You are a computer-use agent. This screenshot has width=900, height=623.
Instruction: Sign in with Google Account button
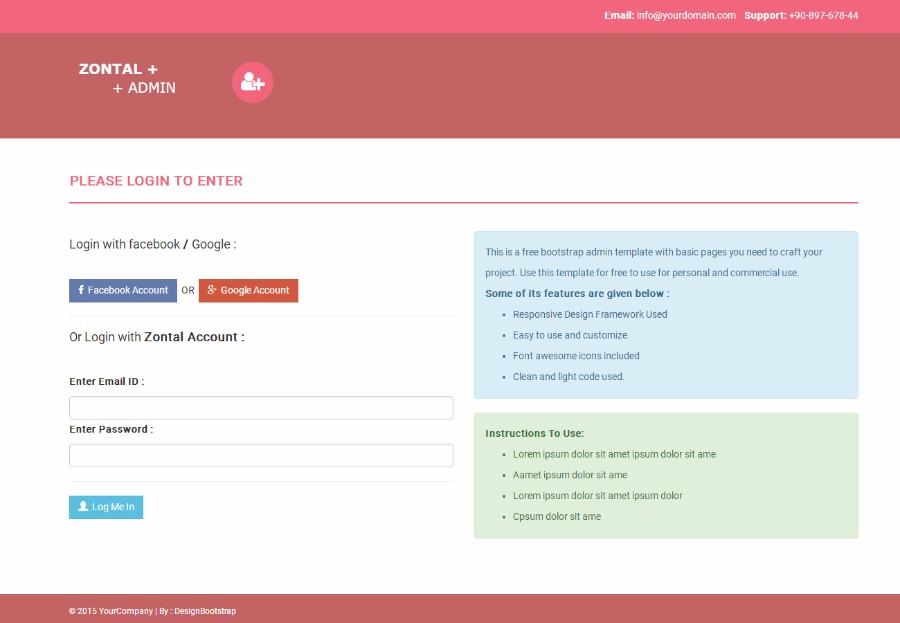pyautogui.click(x=249, y=291)
